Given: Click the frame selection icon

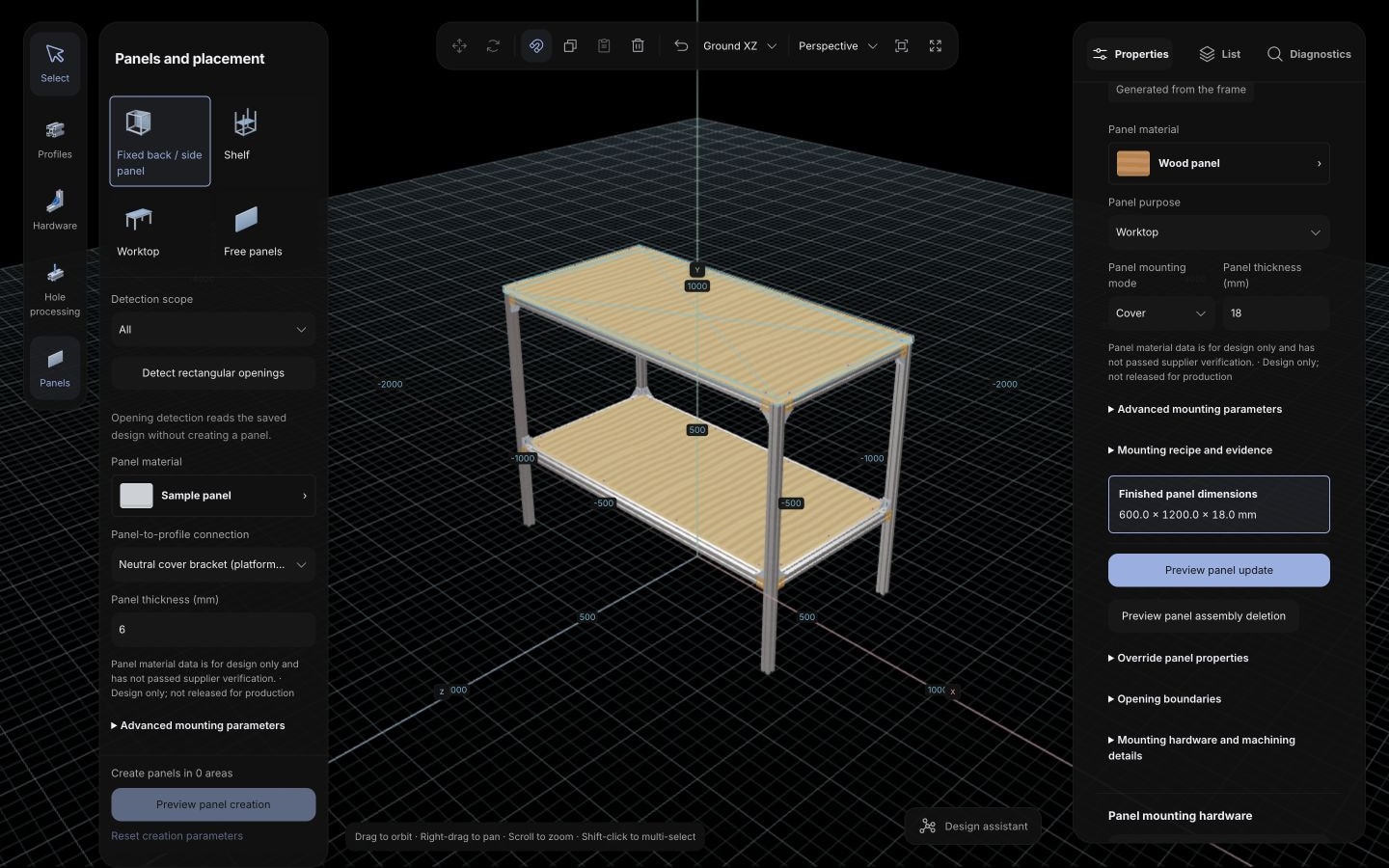Looking at the screenshot, I should (x=902, y=45).
